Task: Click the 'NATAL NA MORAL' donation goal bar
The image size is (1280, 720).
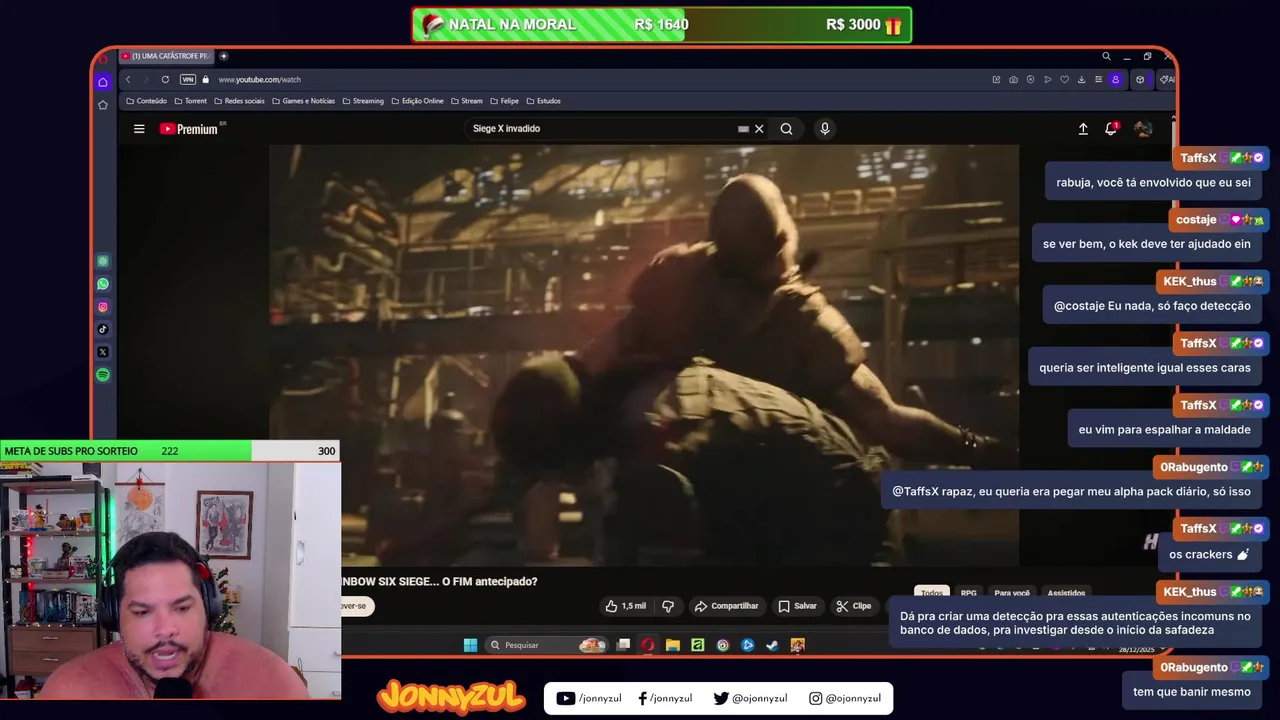Action: click(662, 25)
